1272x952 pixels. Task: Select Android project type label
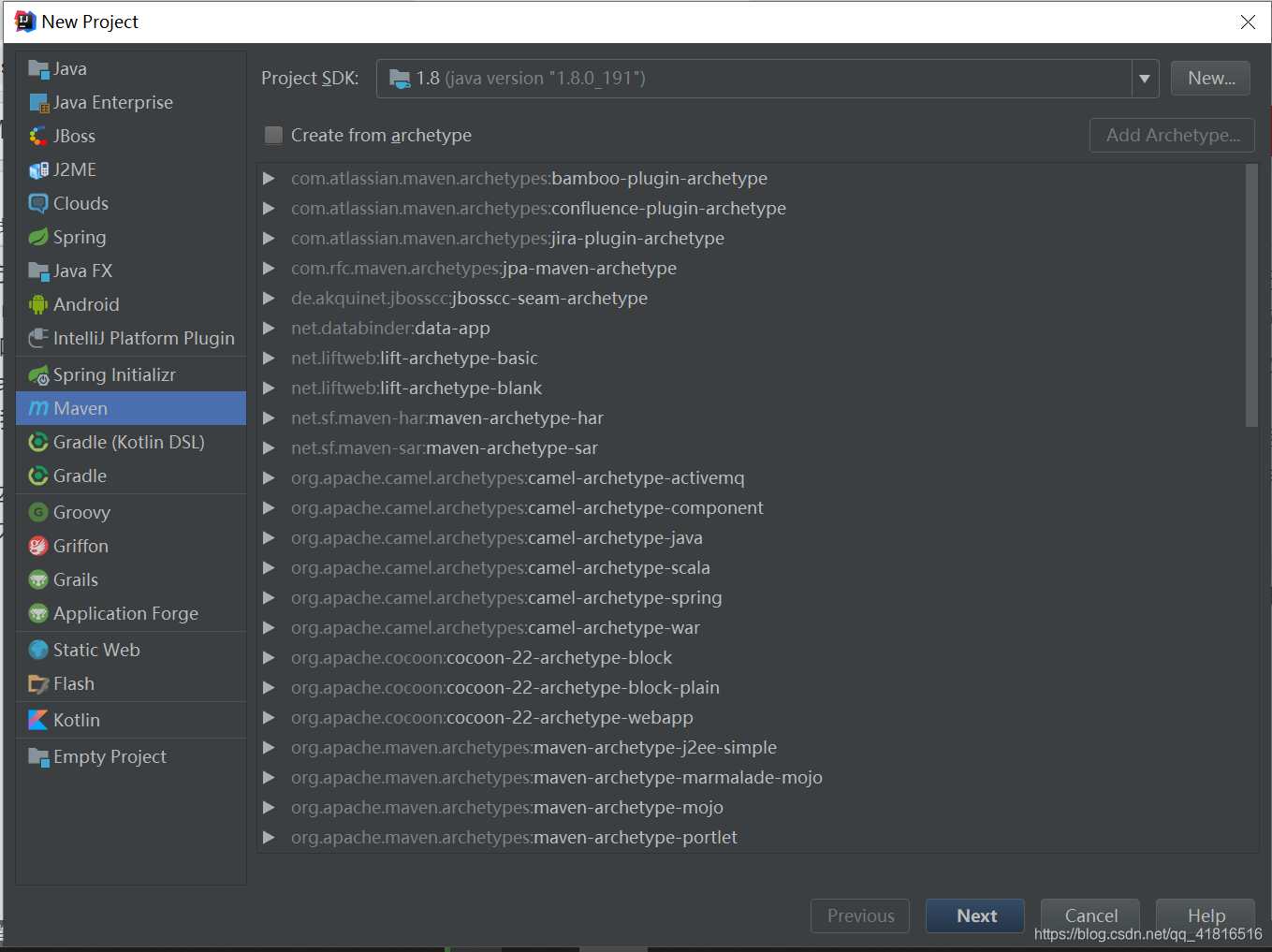(x=86, y=304)
